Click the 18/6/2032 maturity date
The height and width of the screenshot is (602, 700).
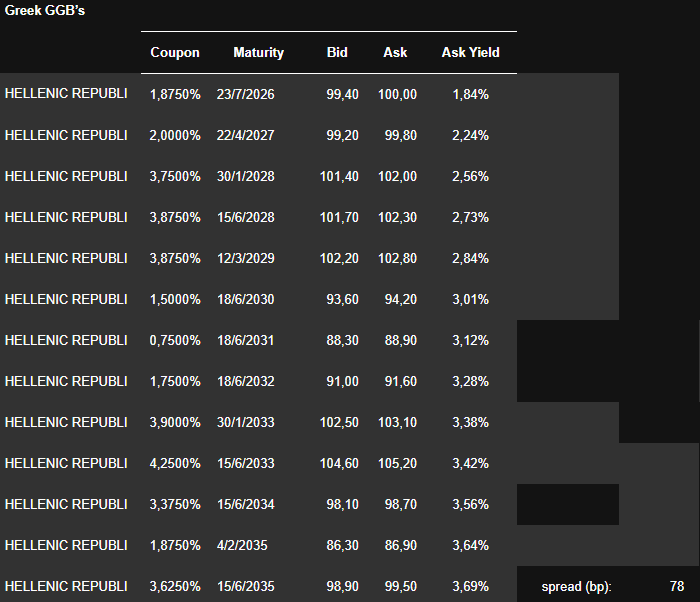coord(245,381)
